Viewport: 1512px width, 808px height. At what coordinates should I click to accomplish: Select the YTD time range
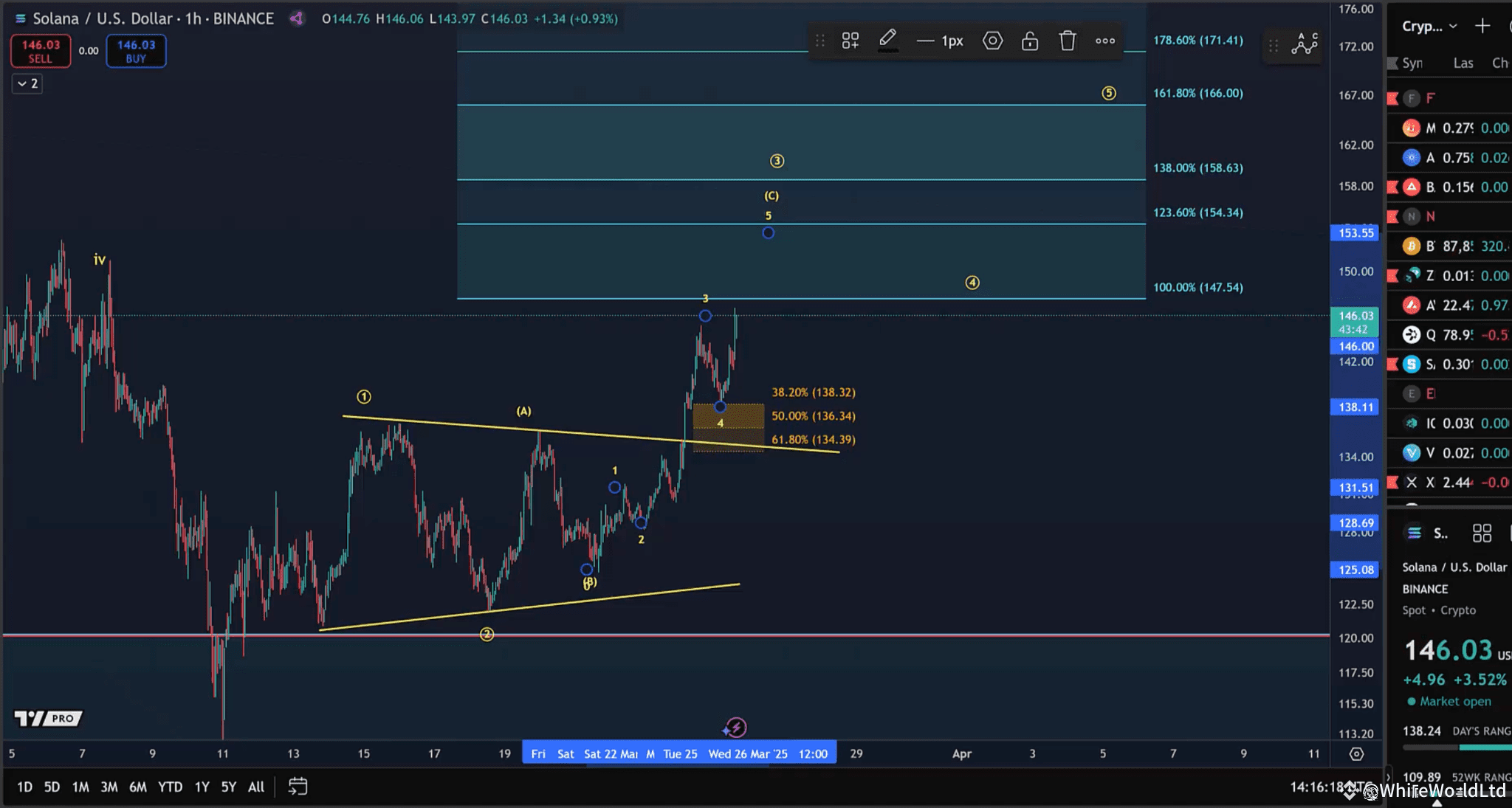[x=171, y=787]
